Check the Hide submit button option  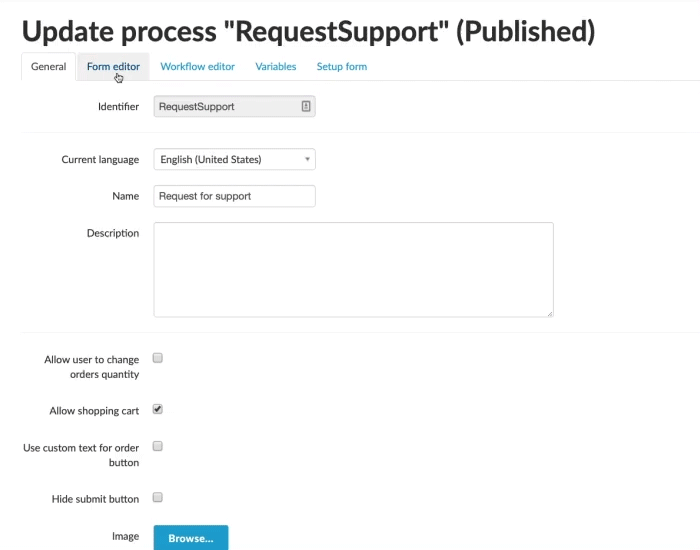[158, 497]
